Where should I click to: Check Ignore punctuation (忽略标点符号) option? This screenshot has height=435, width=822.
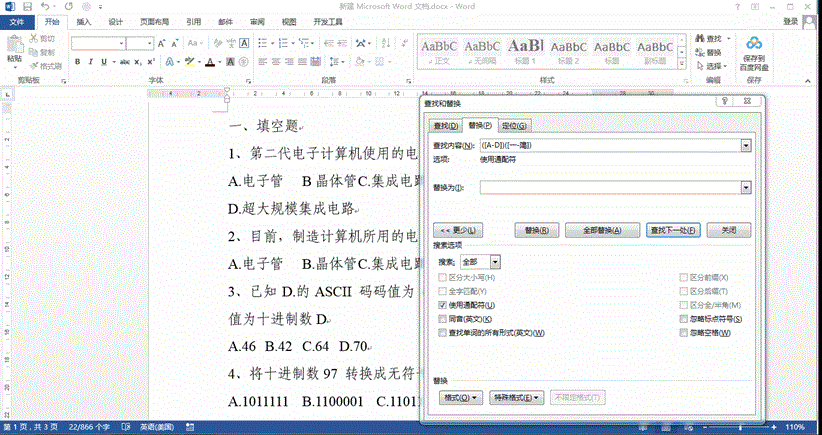684,318
